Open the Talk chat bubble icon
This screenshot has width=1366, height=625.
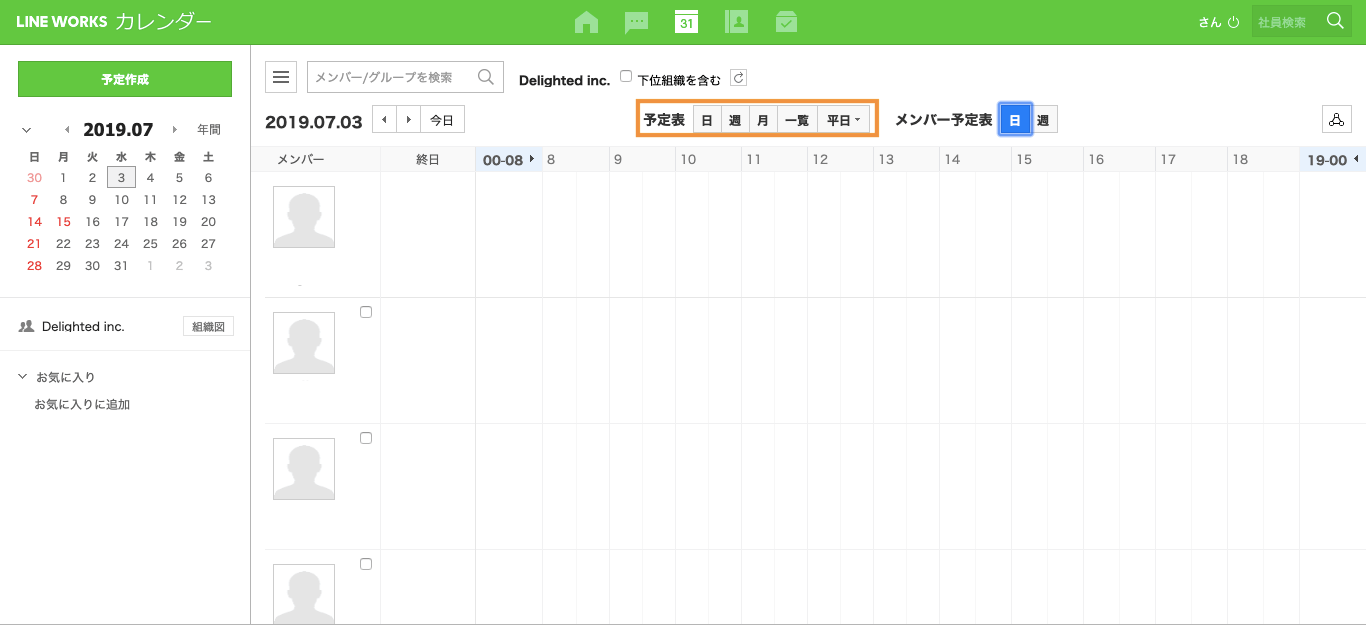[x=636, y=22]
